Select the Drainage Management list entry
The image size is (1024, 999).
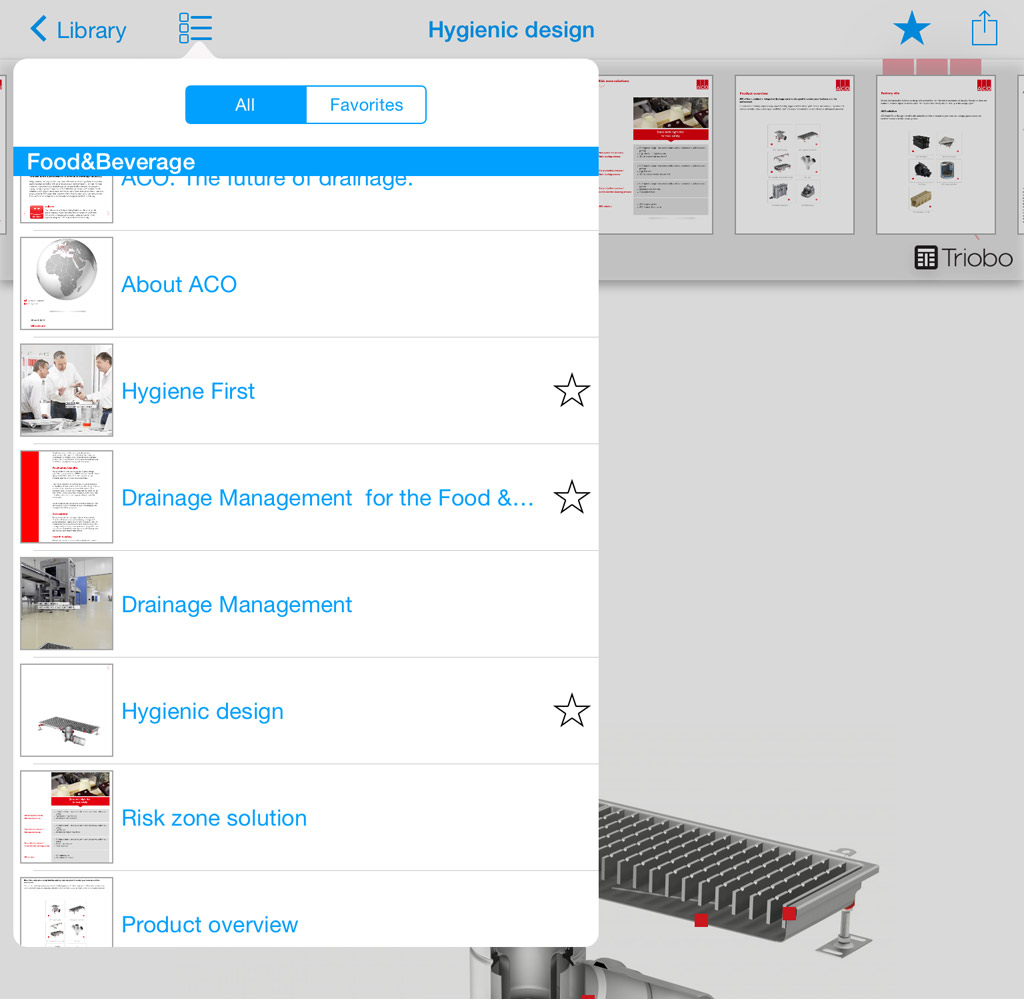tap(237, 604)
